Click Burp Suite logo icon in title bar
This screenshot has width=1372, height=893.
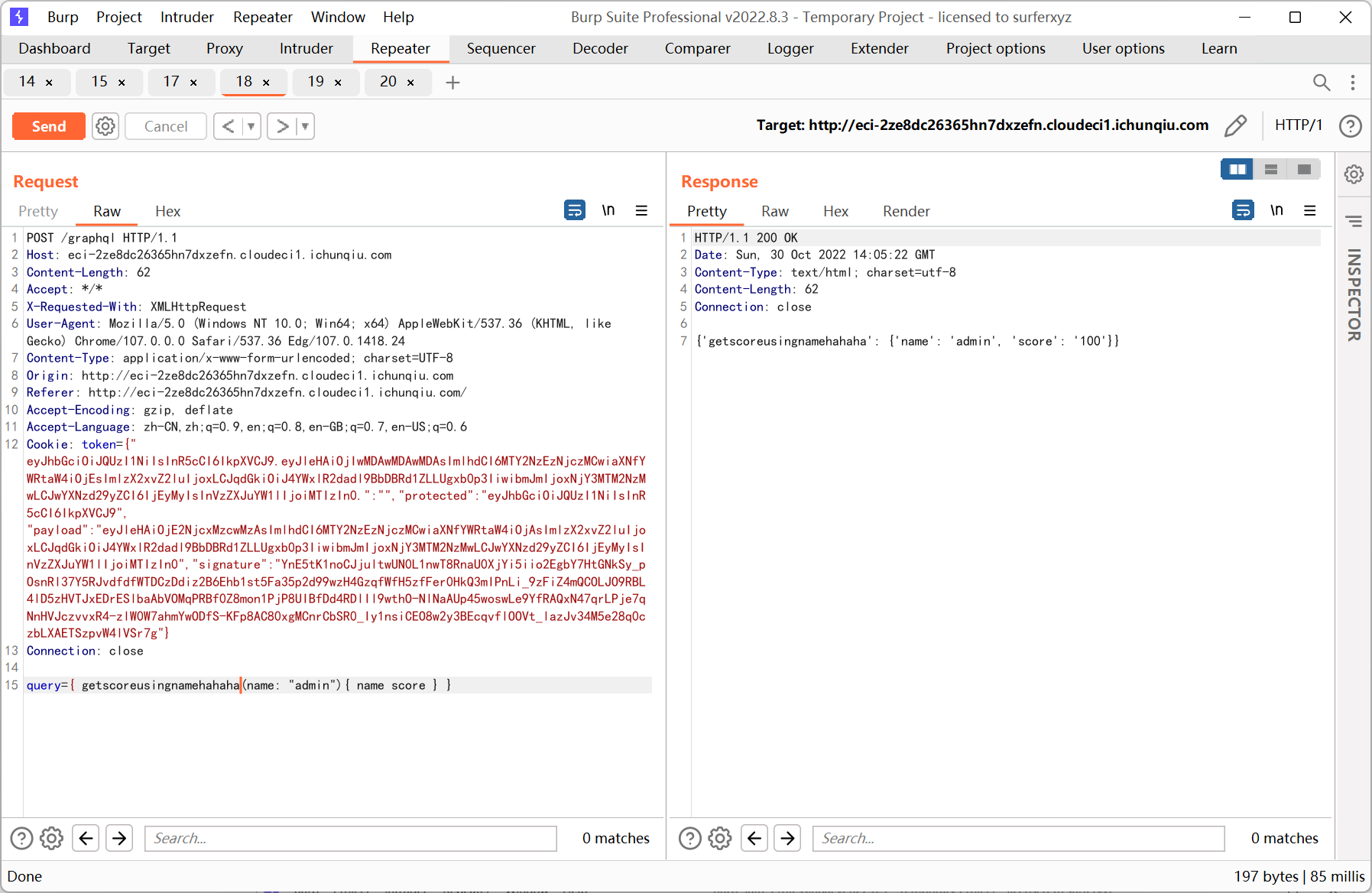click(19, 17)
